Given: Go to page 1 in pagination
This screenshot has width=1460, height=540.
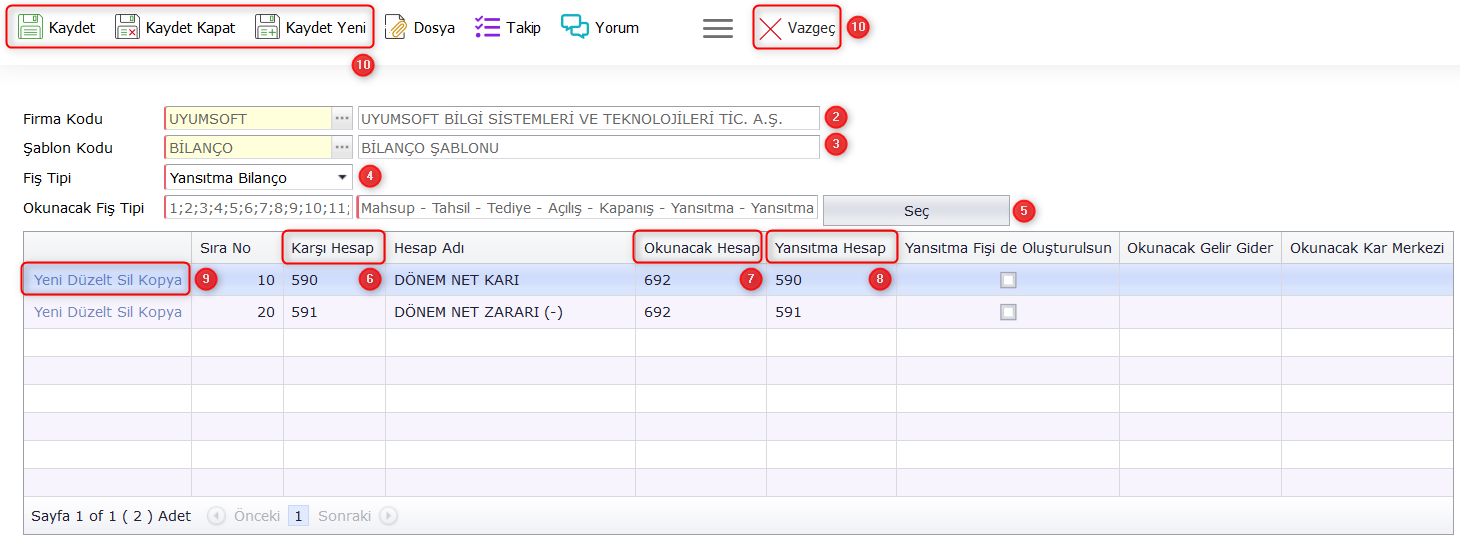Looking at the screenshot, I should (x=298, y=516).
